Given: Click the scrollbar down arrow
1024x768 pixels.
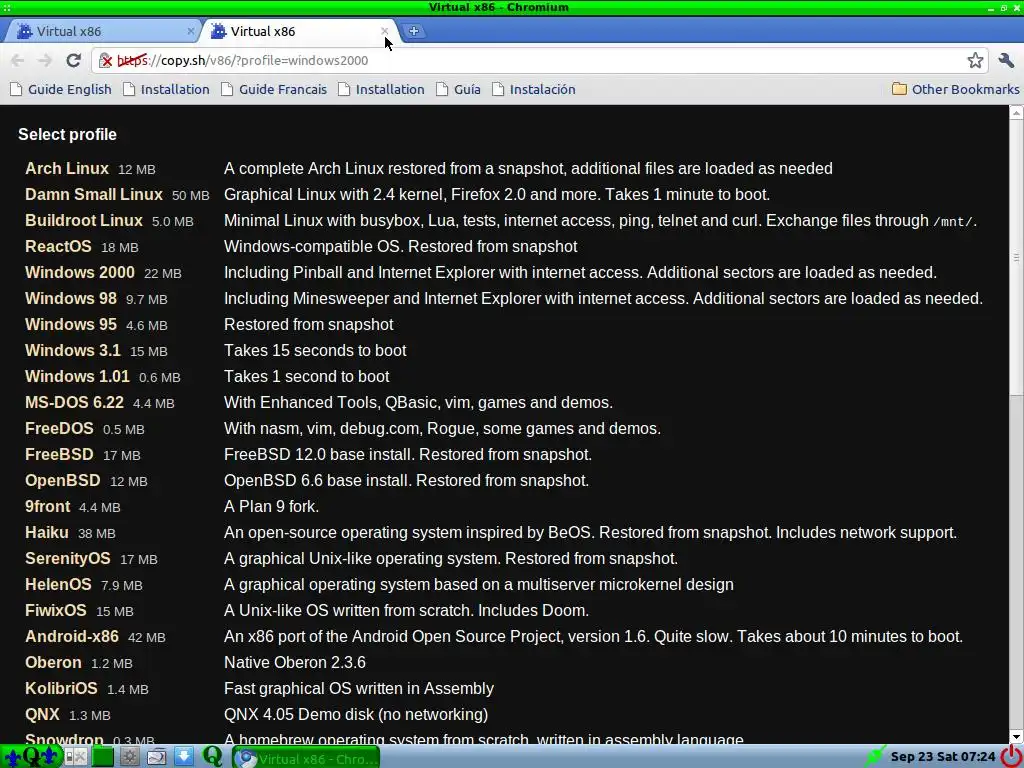Looking at the screenshot, I should click(x=1016, y=737).
